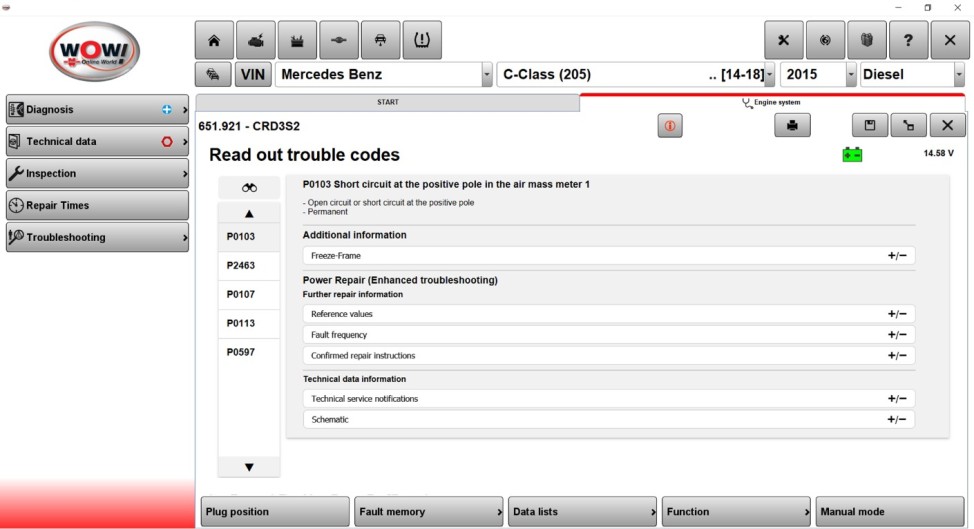
Task: Select the Engine system tab
Action: 771,102
